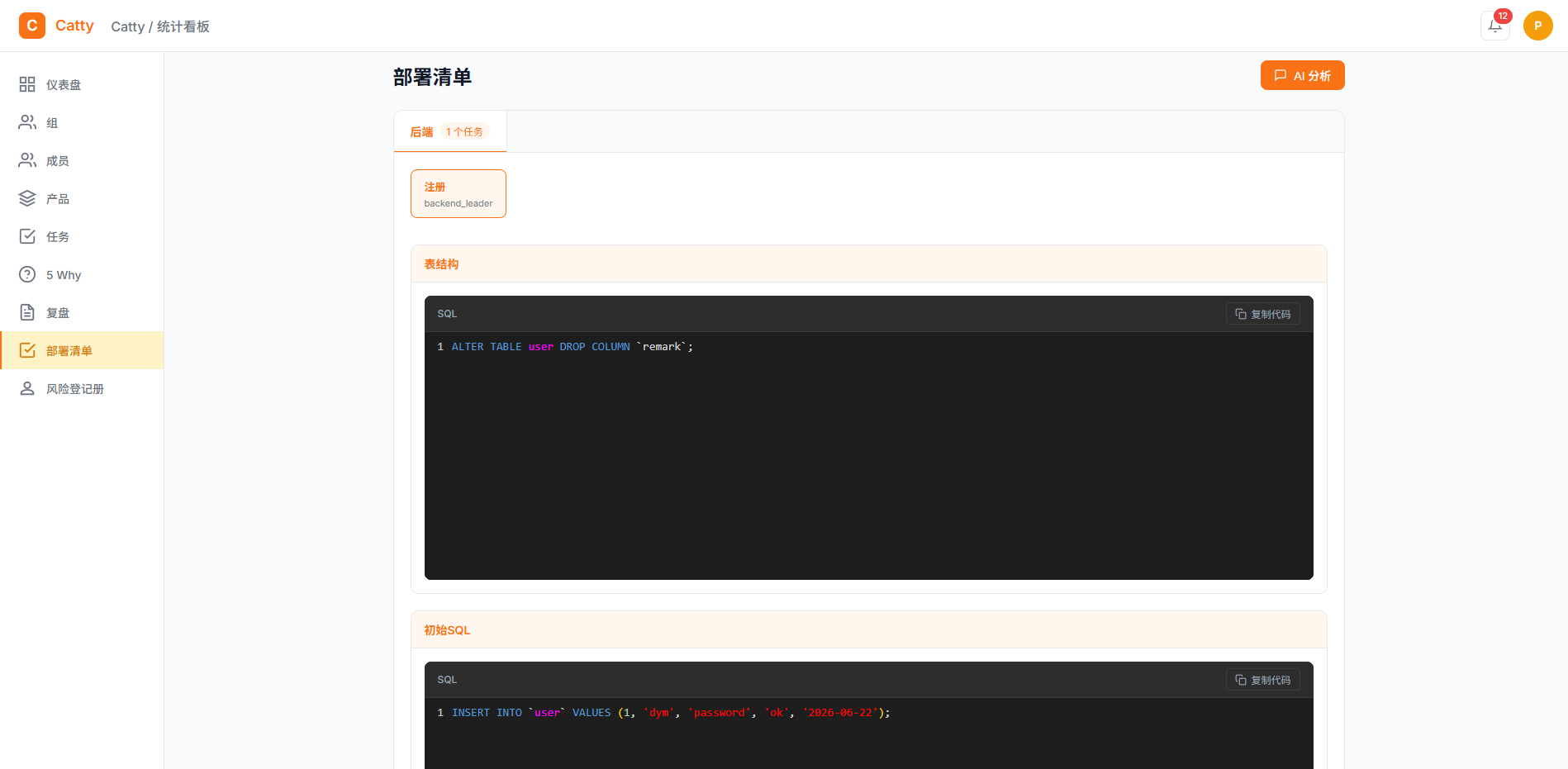Switch to the 后端 tab
Screen dimensions: 1568x769
[x=450, y=131]
